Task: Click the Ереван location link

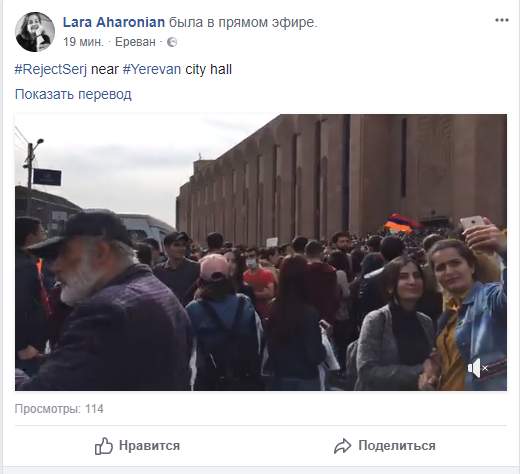Action: tap(135, 42)
